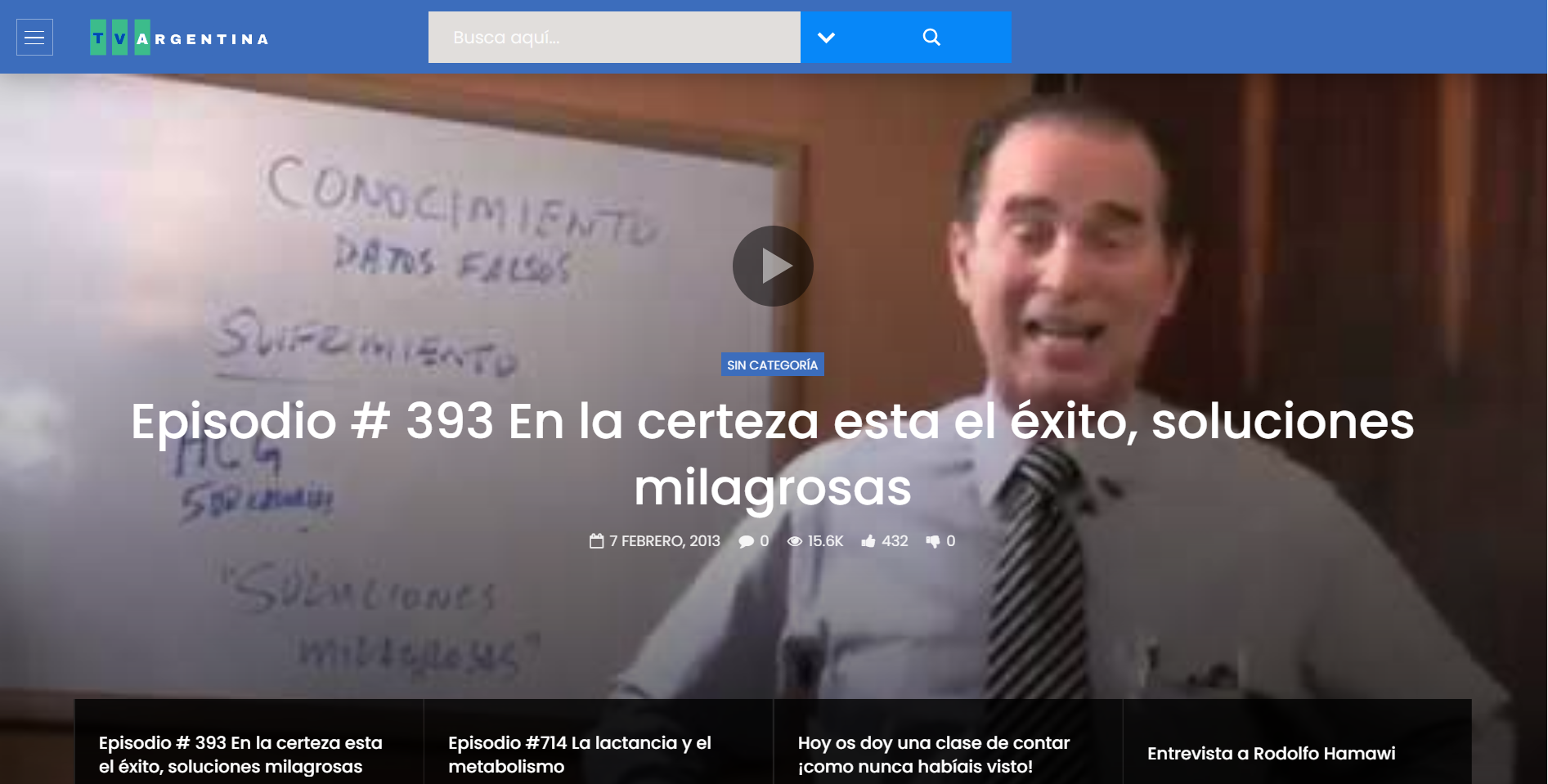Image resolution: width=1548 pixels, height=784 pixels.
Task: Focus the 'Busca aquí...' search field
Action: pos(614,38)
